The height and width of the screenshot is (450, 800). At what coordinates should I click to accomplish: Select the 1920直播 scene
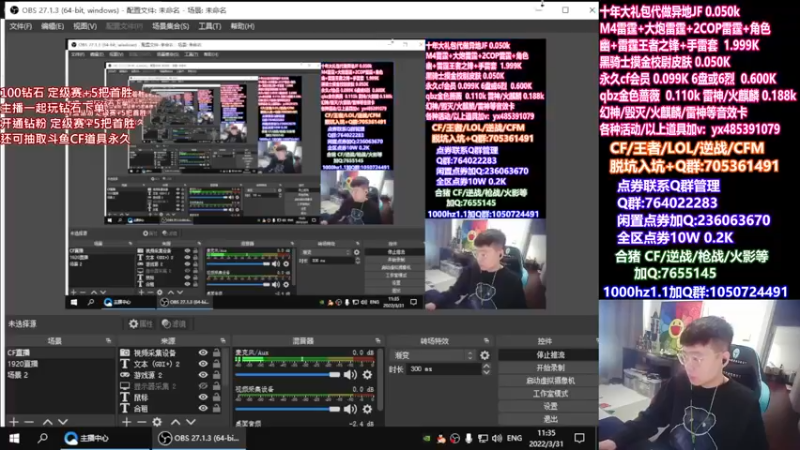coord(60,364)
